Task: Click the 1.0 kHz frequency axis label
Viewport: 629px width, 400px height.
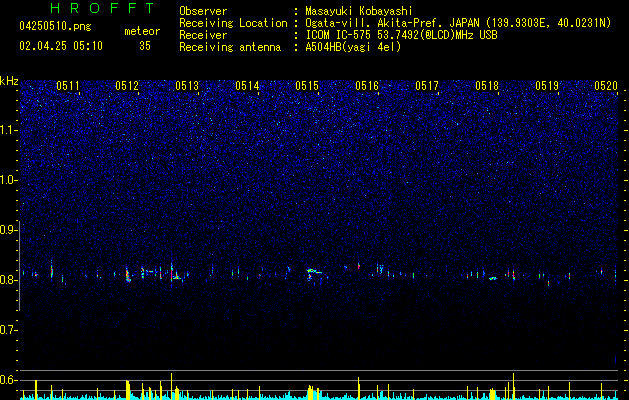Action: 8,180
